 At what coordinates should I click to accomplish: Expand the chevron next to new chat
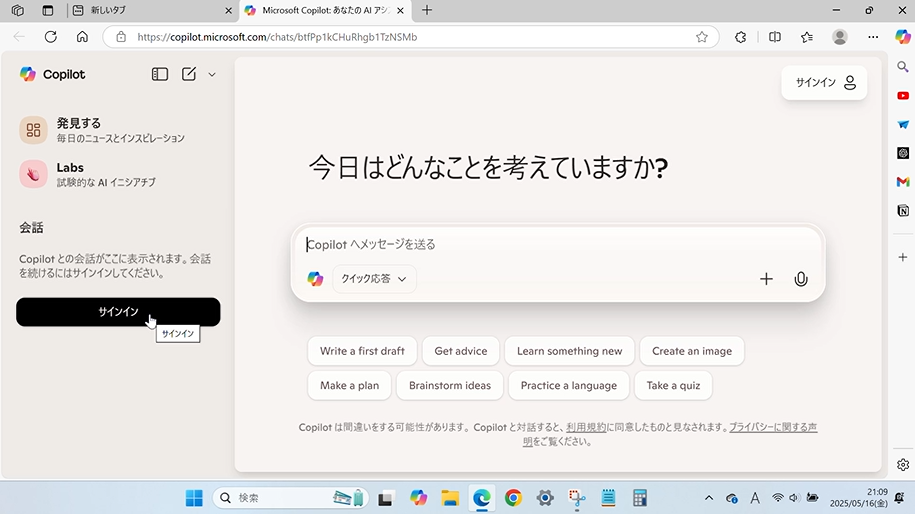(212, 74)
